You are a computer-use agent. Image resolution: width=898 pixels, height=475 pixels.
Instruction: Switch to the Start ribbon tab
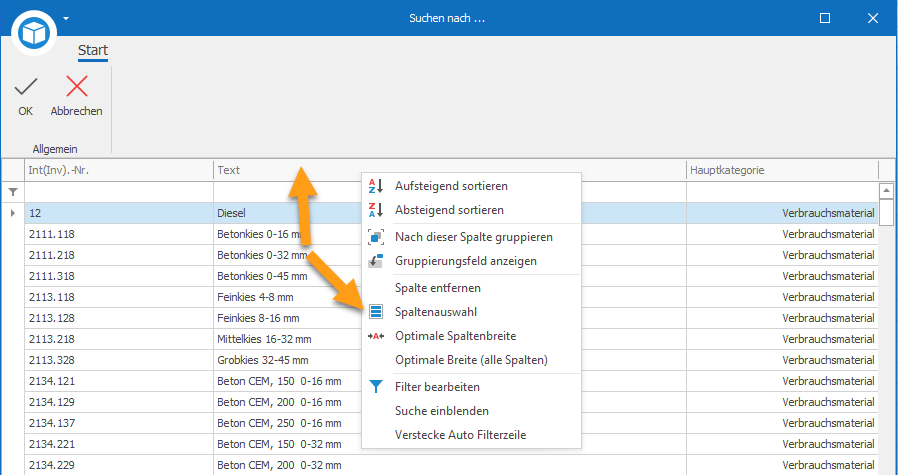click(93, 50)
